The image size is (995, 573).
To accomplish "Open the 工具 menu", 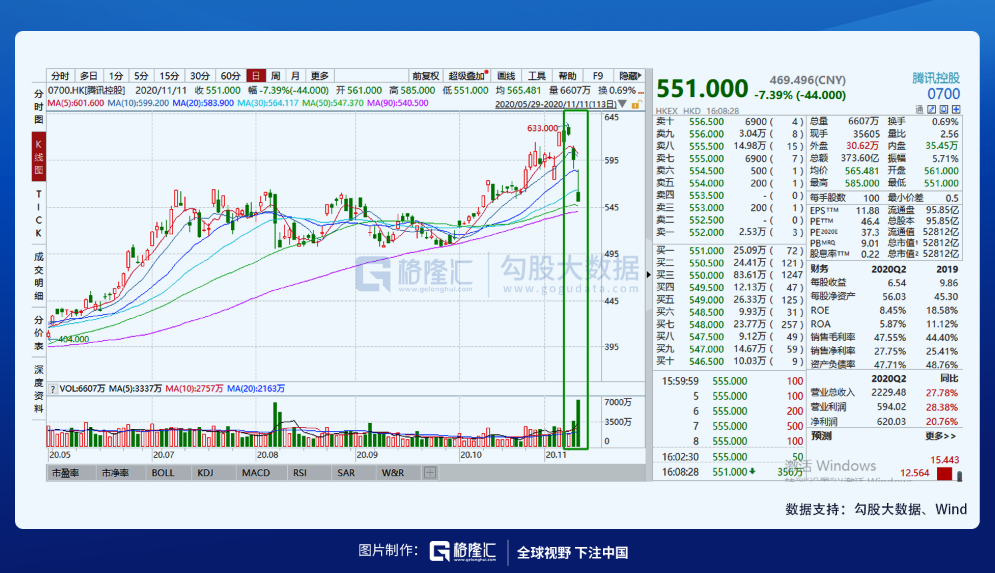I will (537, 76).
